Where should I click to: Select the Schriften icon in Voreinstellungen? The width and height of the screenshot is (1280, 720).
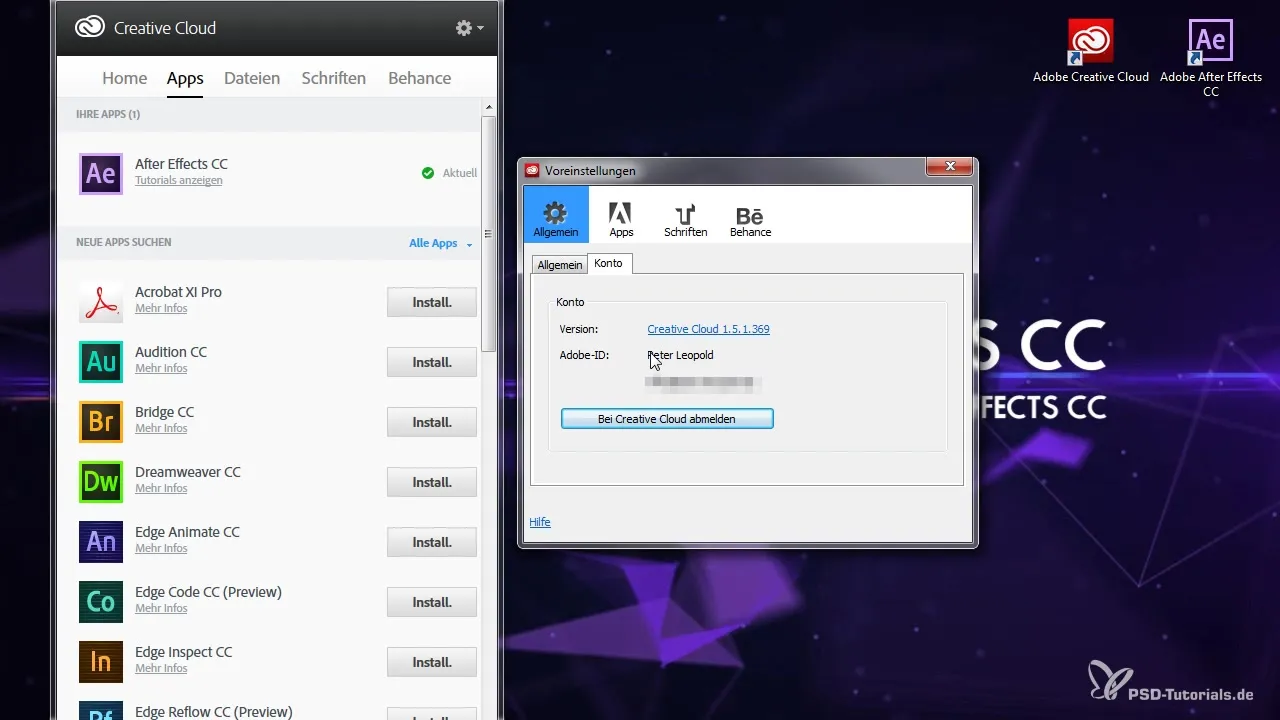coord(685,219)
